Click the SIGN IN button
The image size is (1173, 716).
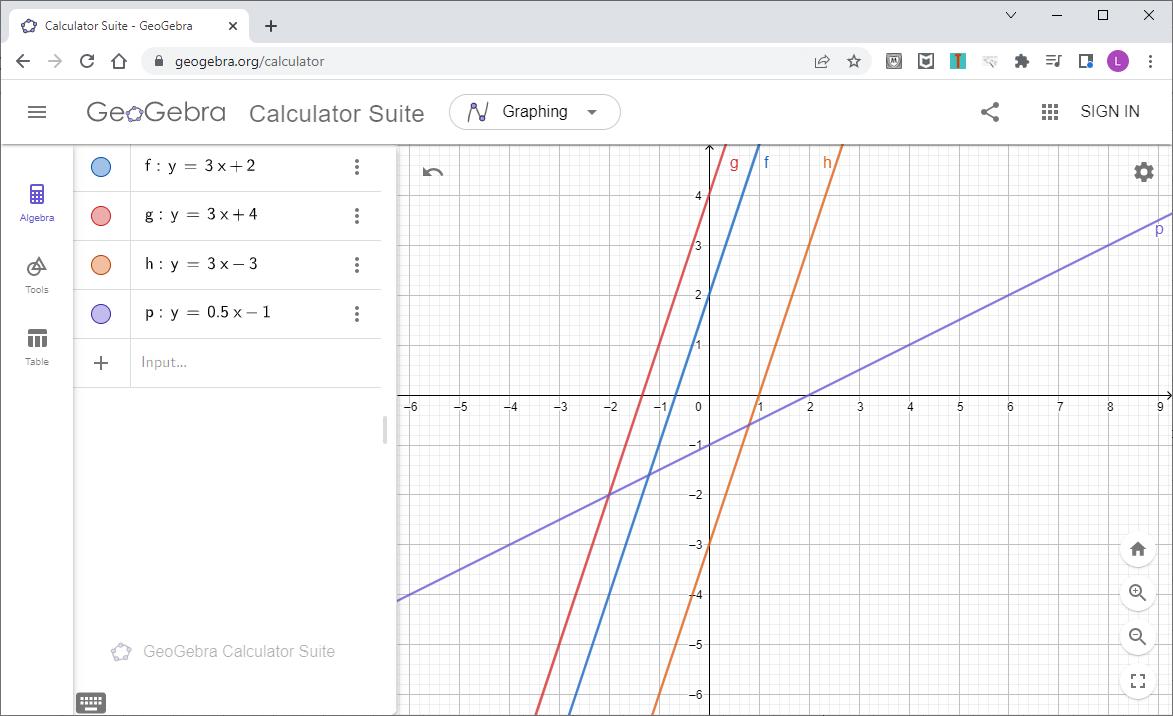pyautogui.click(x=1109, y=112)
